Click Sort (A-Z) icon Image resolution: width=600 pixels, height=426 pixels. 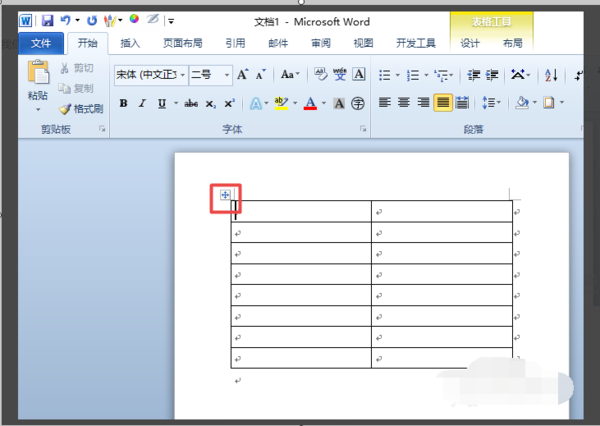point(551,75)
